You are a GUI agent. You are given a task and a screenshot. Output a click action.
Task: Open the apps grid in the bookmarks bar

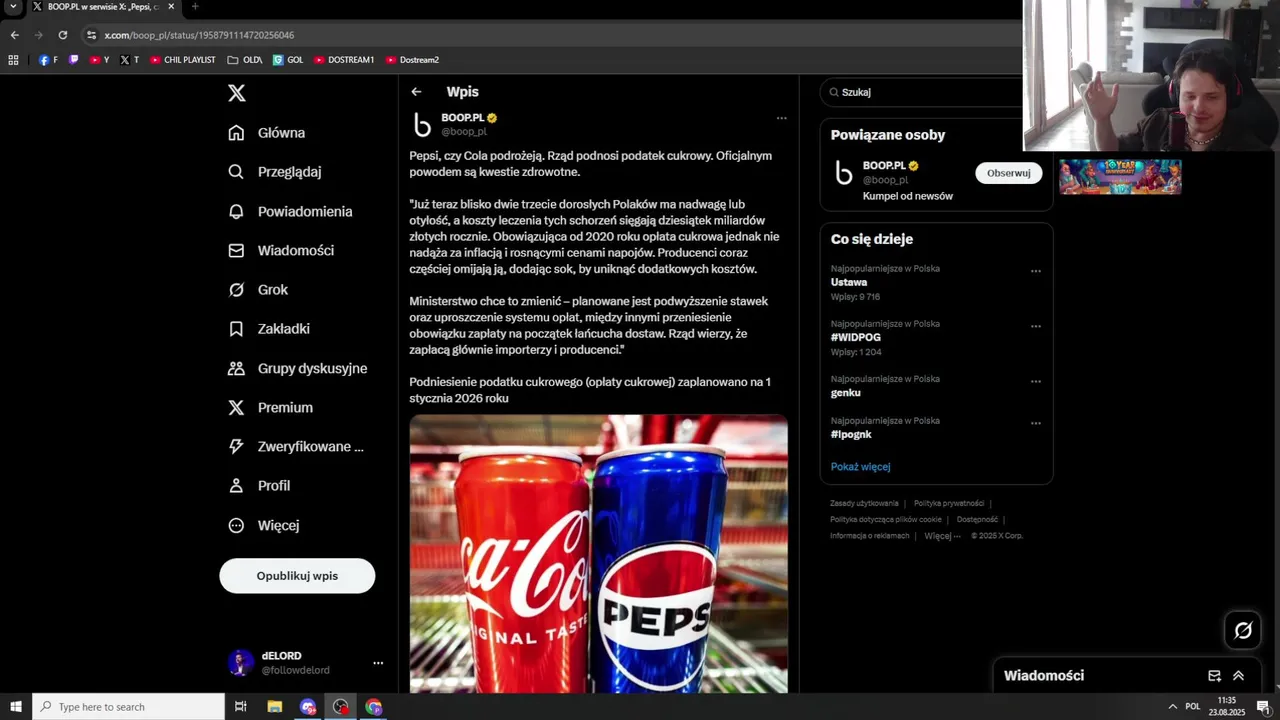pyautogui.click(x=13, y=60)
